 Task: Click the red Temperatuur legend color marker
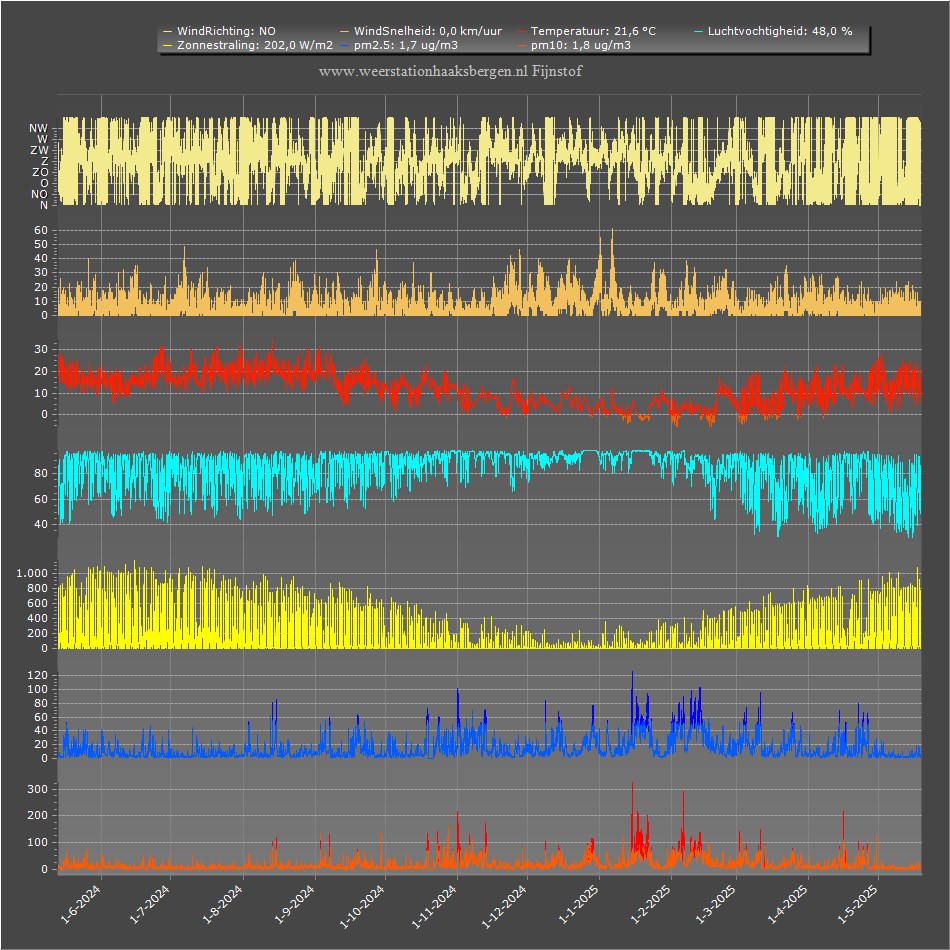(x=522, y=31)
